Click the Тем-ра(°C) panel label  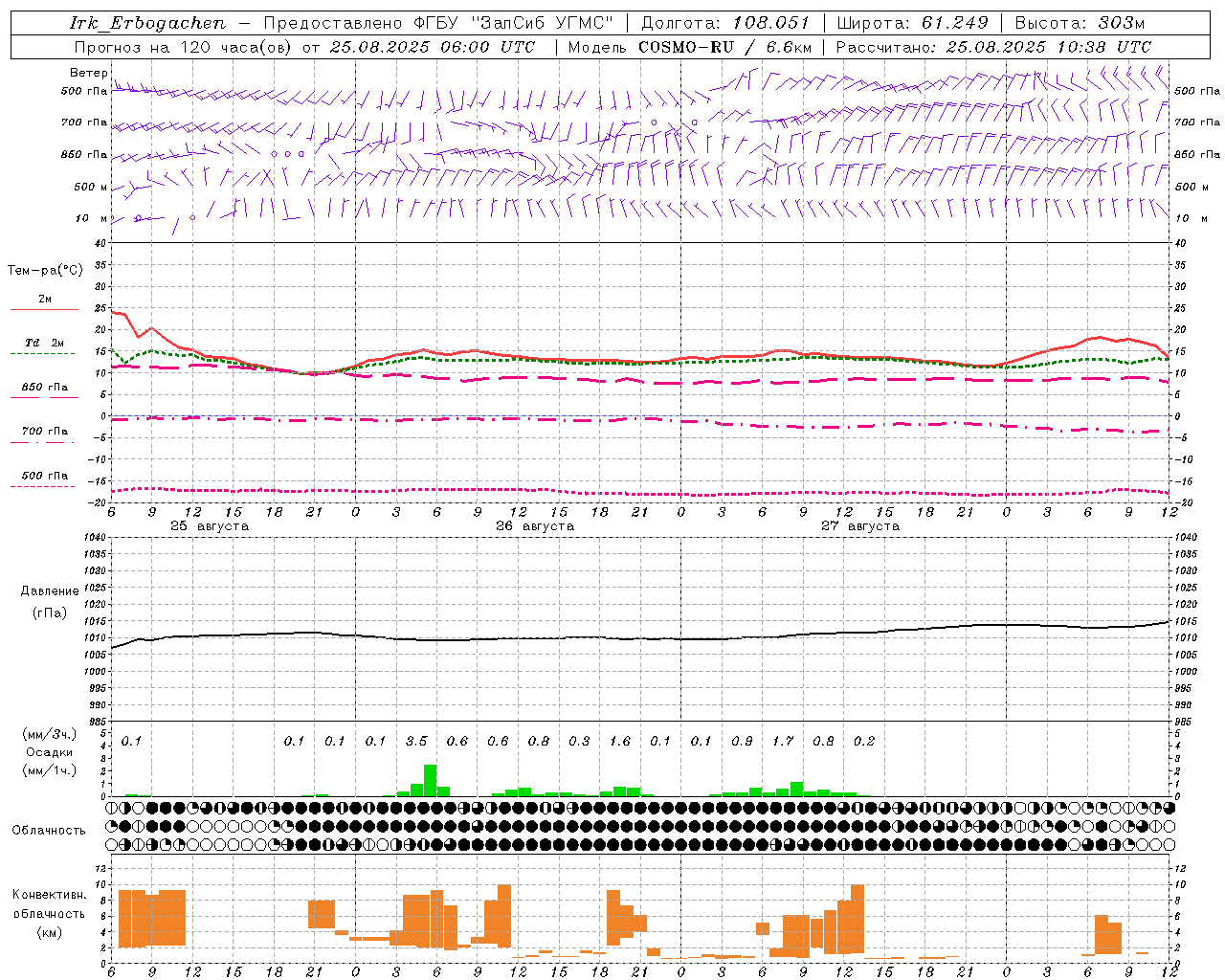click(45, 271)
